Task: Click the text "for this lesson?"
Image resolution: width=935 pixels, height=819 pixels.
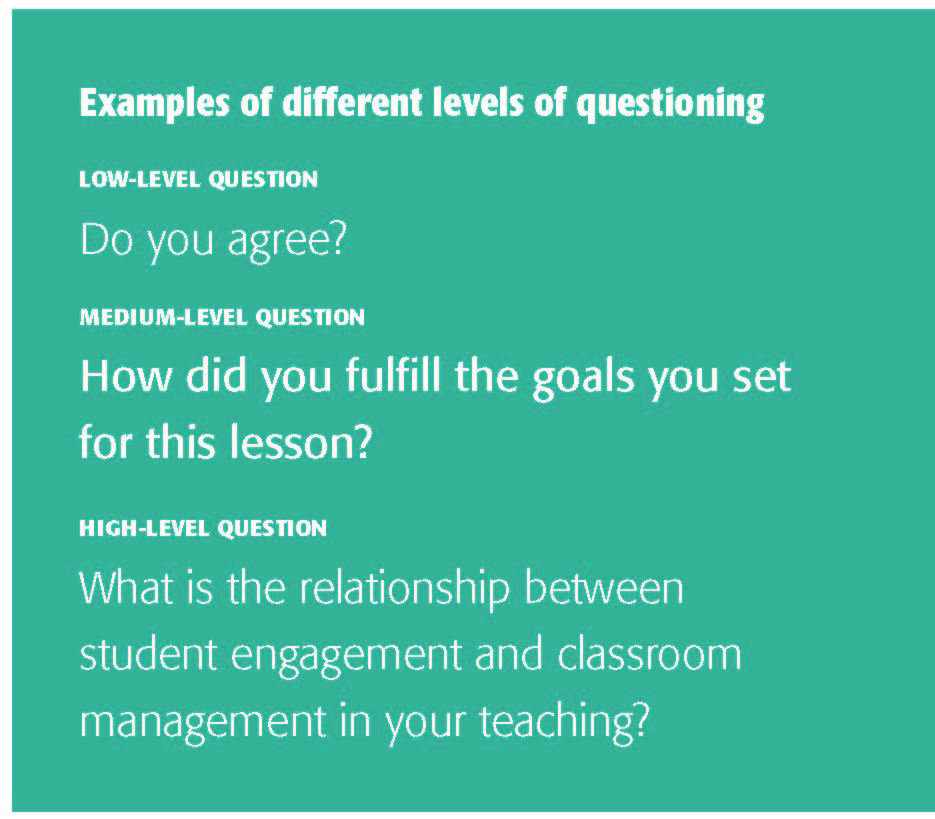Action: point(225,440)
